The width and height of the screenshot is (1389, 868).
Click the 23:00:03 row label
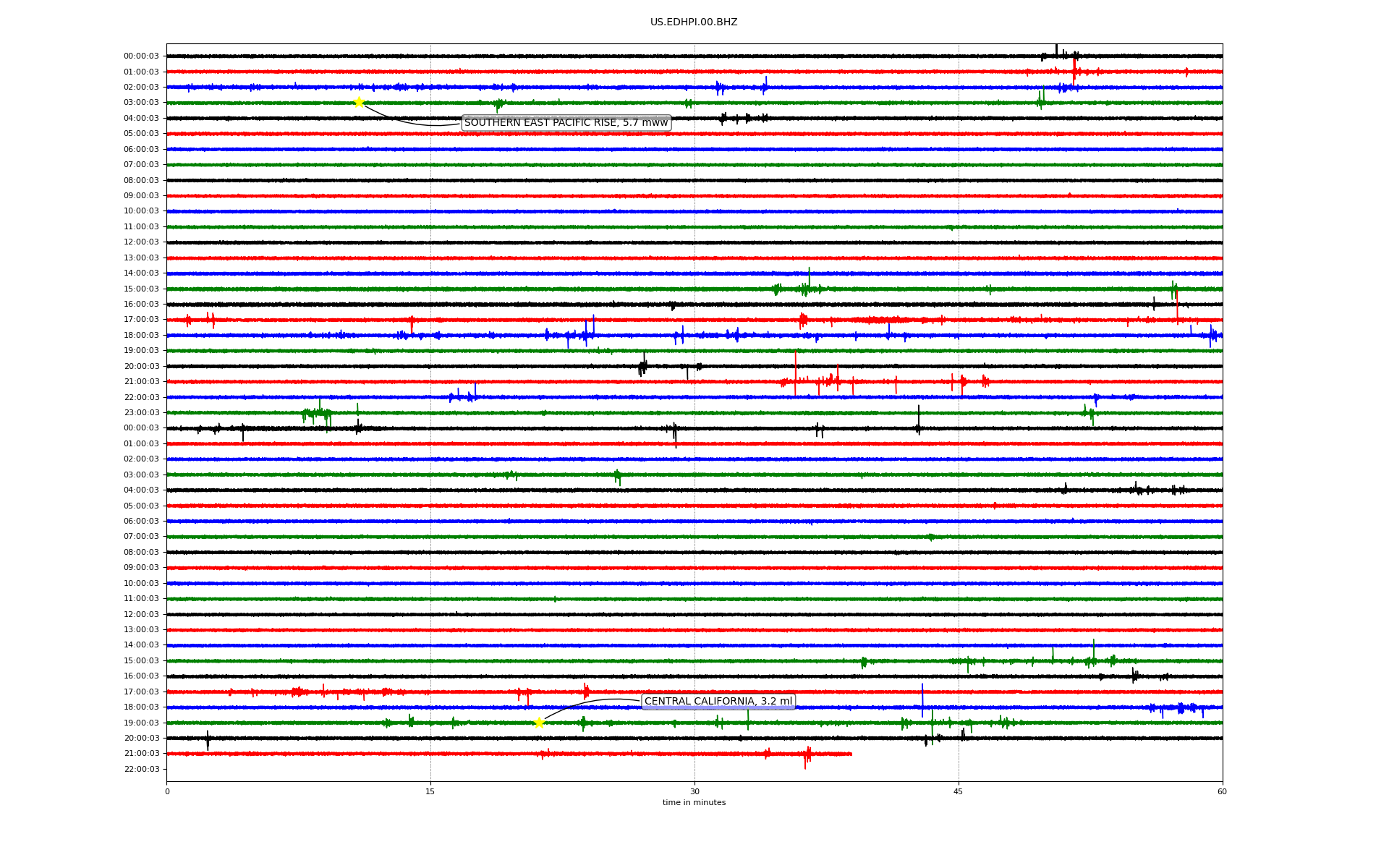[x=141, y=413]
